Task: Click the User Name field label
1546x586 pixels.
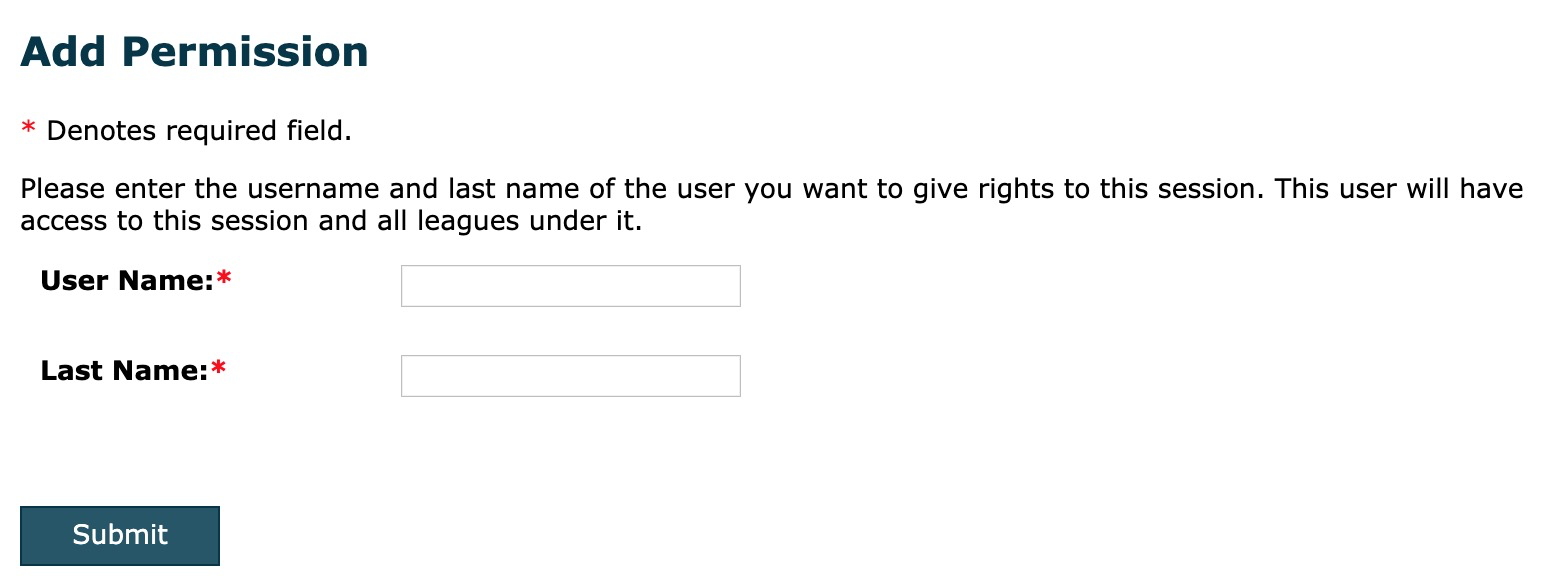Action: [x=127, y=281]
